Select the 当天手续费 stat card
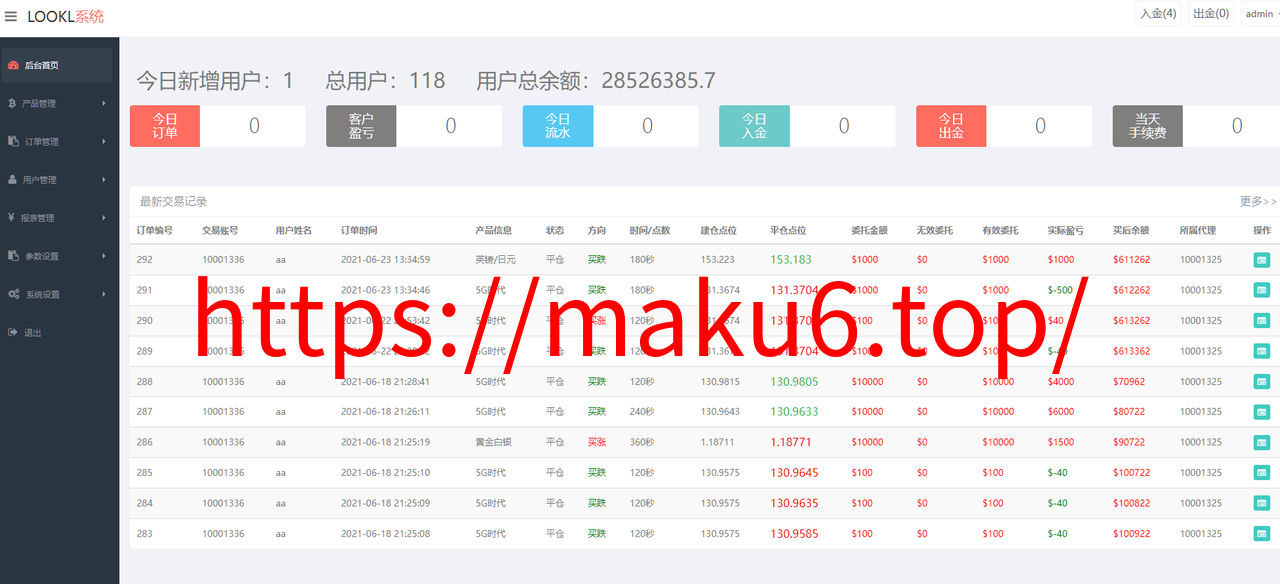Screen dimensions: 1280x584 1196,126
